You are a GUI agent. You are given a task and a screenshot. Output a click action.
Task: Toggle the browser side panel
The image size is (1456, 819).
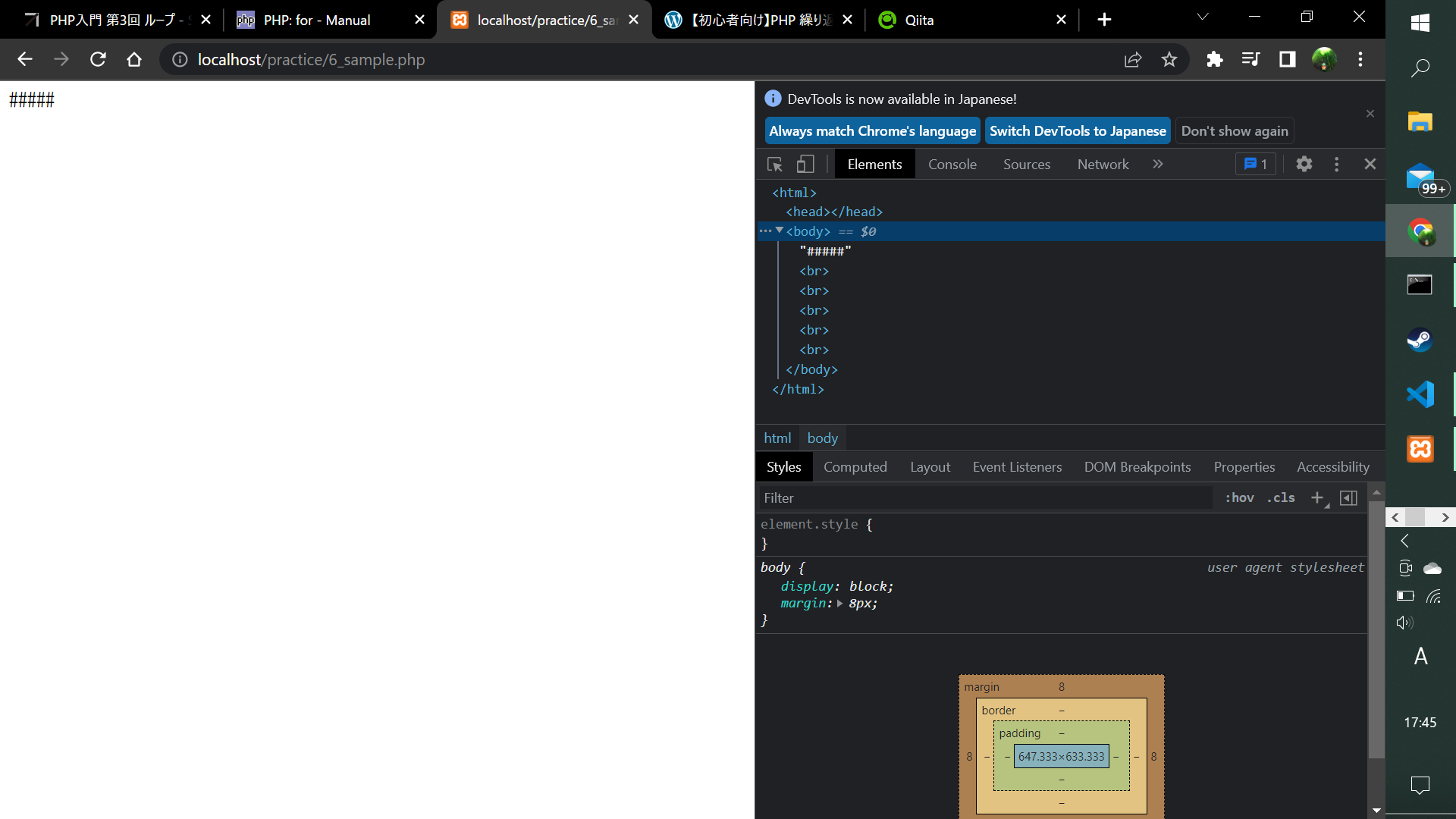[1288, 59]
